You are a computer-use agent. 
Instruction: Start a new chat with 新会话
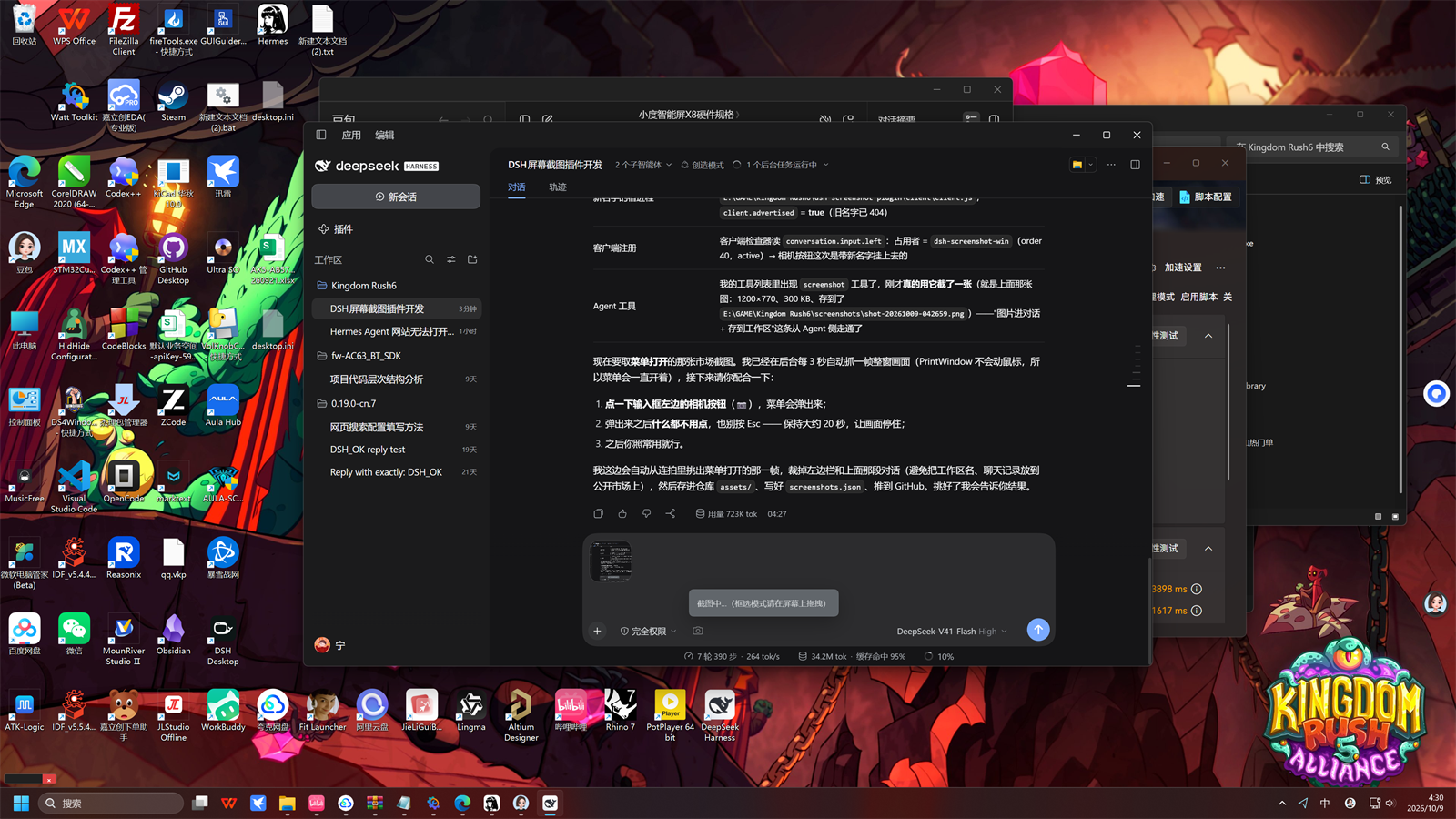396,197
